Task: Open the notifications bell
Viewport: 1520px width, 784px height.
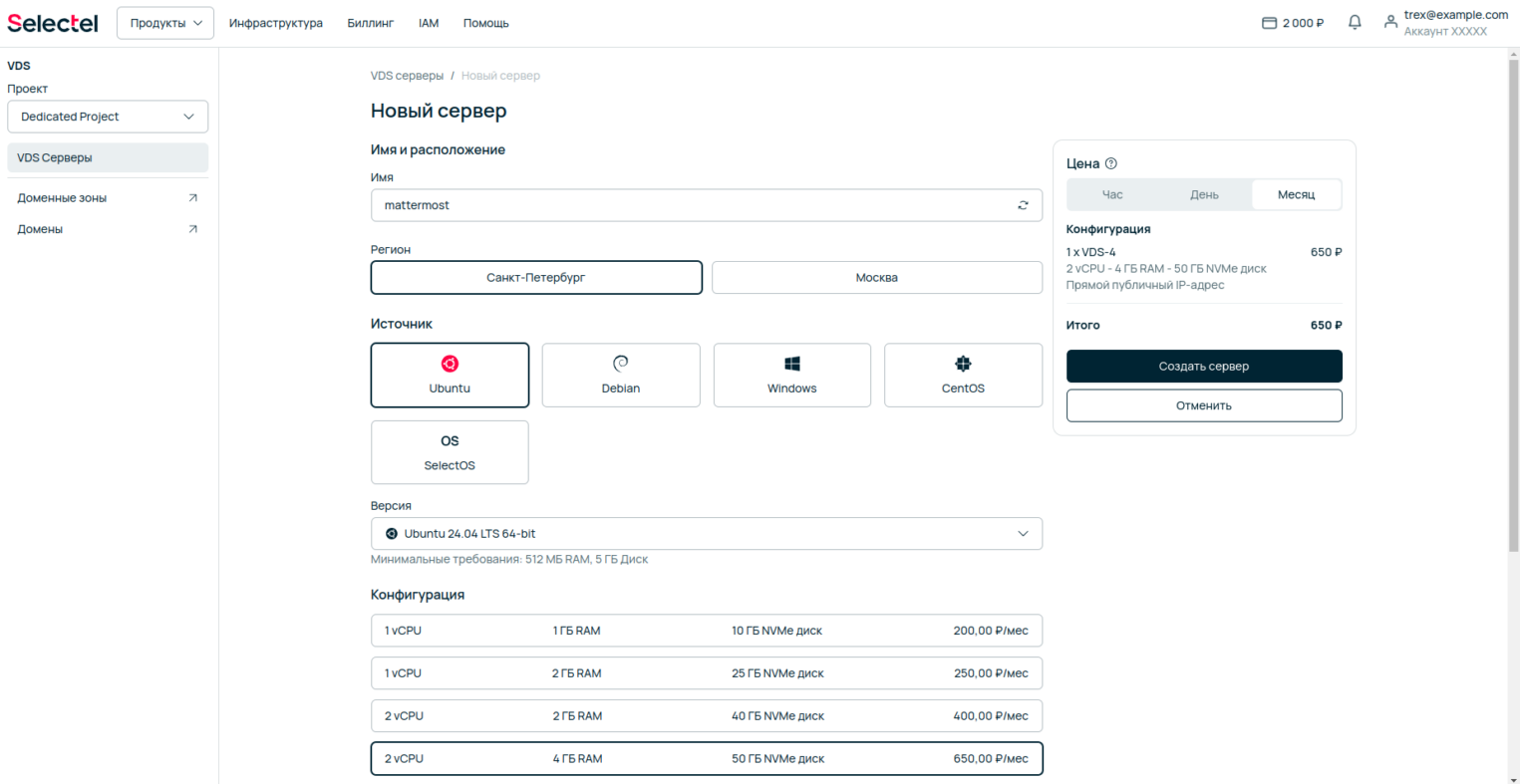Action: 1355,22
